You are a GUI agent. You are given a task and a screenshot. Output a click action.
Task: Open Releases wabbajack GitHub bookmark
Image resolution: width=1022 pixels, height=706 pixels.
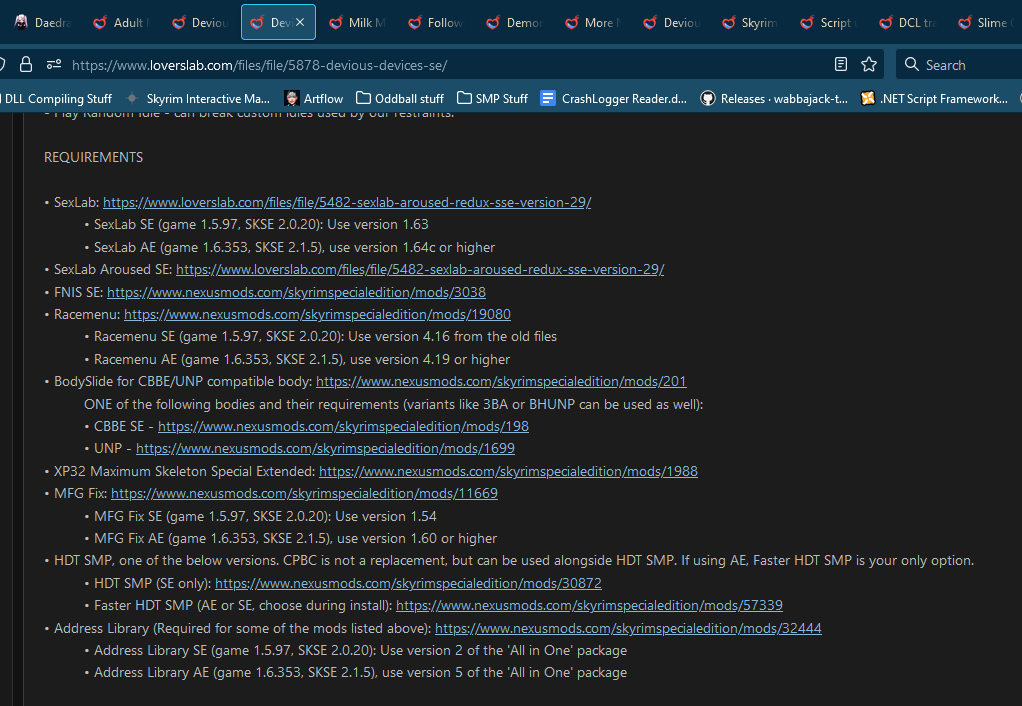tap(774, 98)
